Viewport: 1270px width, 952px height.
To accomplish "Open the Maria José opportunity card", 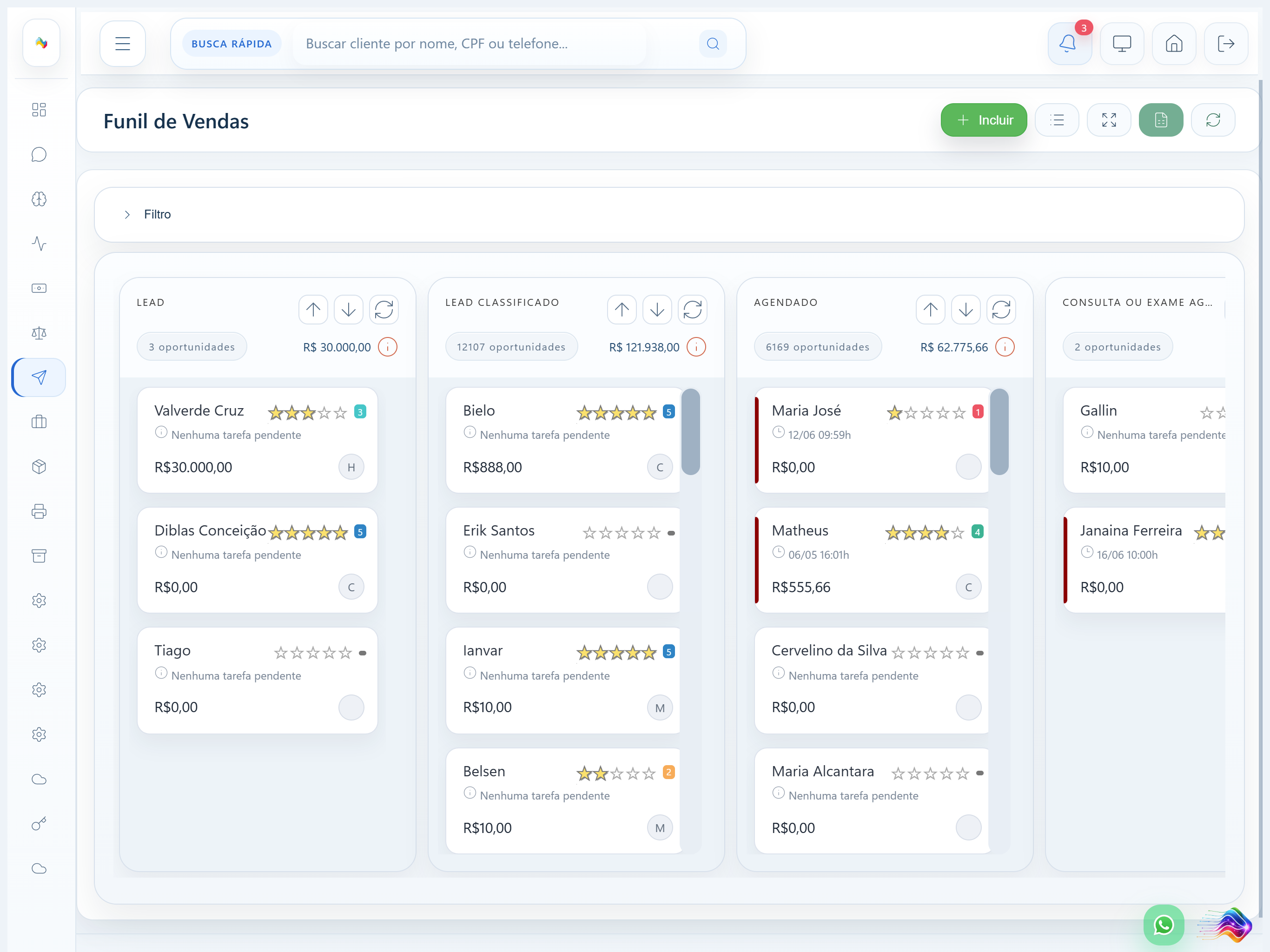I will click(x=872, y=440).
